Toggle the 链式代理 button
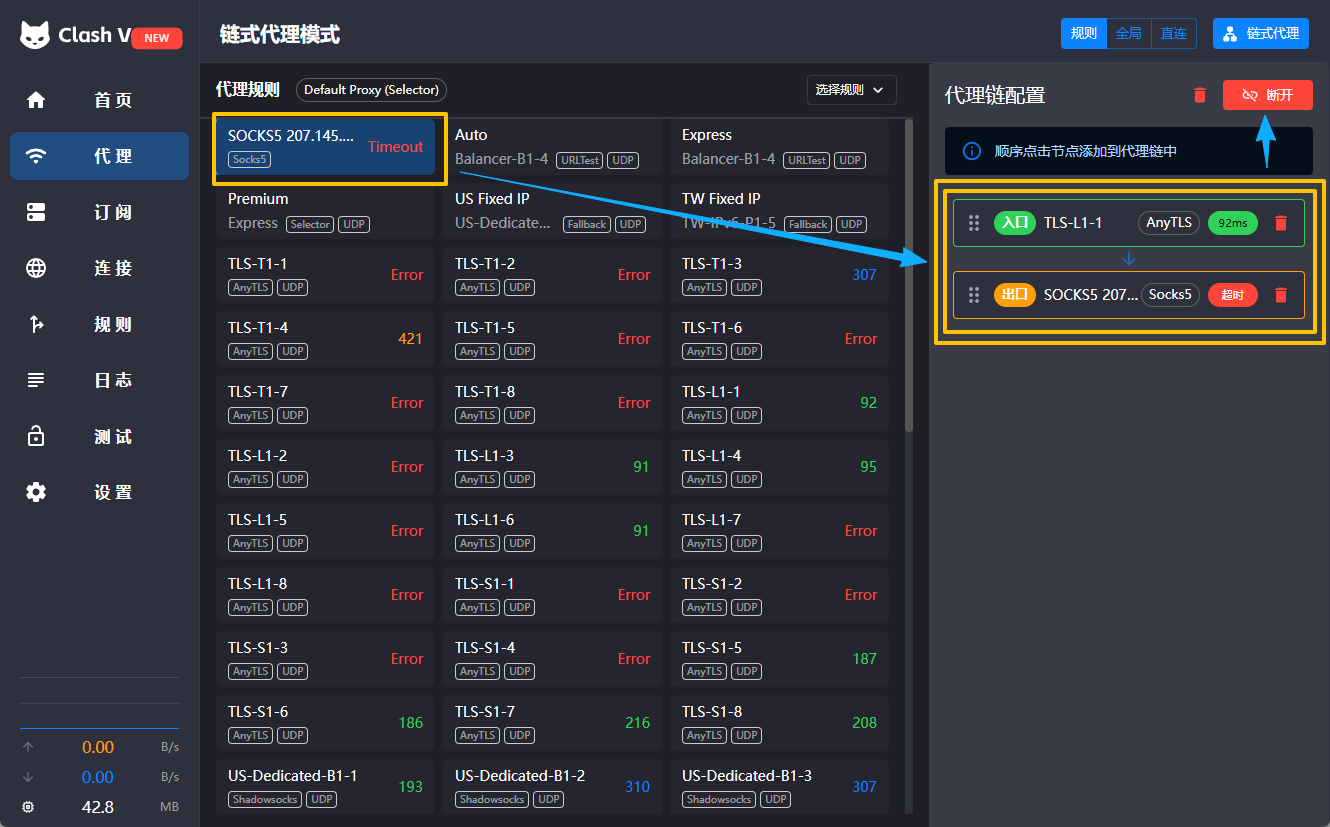The width and height of the screenshot is (1330, 827). [1261, 33]
